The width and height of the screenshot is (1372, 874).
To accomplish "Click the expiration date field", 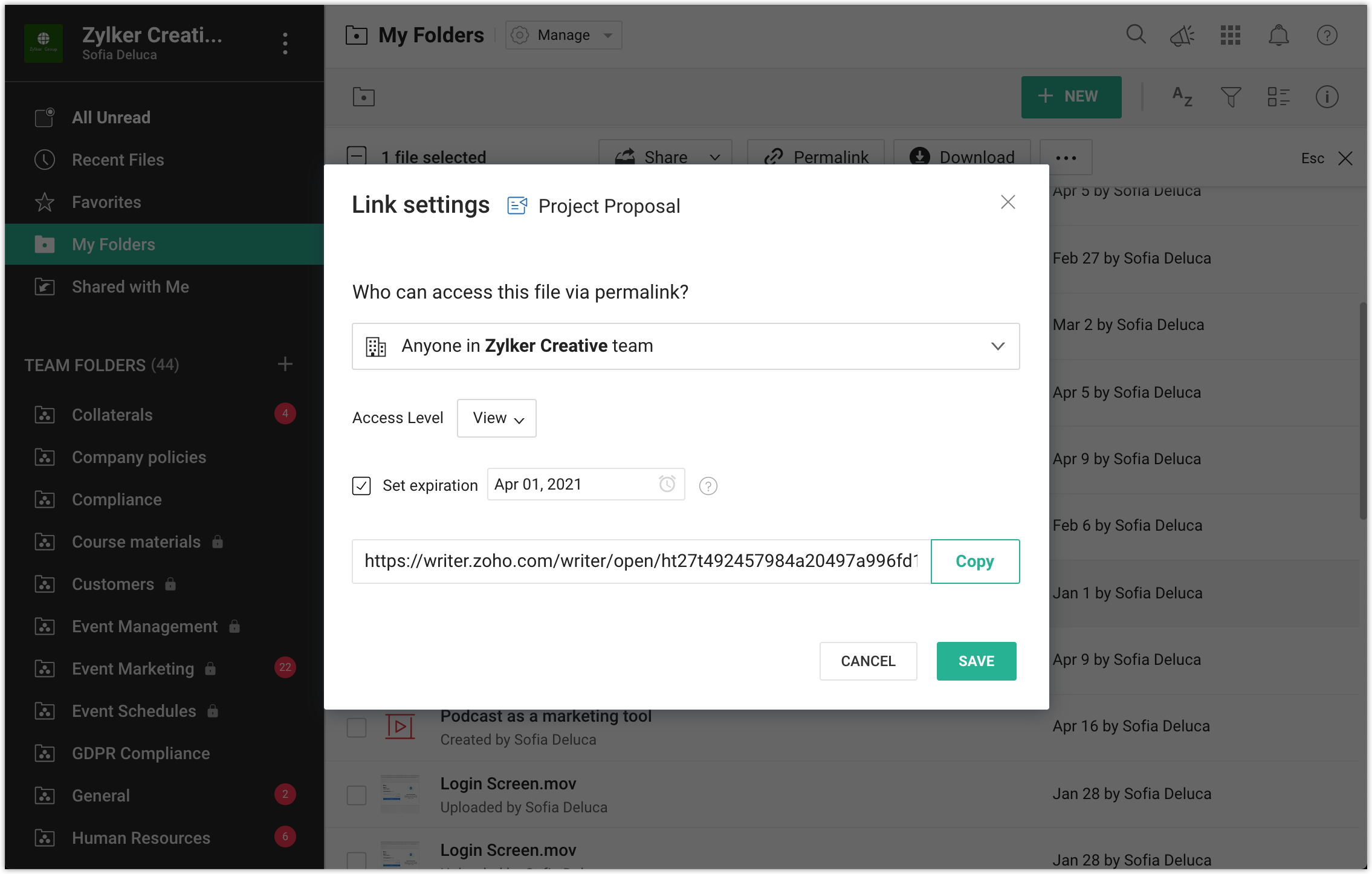I will click(574, 485).
